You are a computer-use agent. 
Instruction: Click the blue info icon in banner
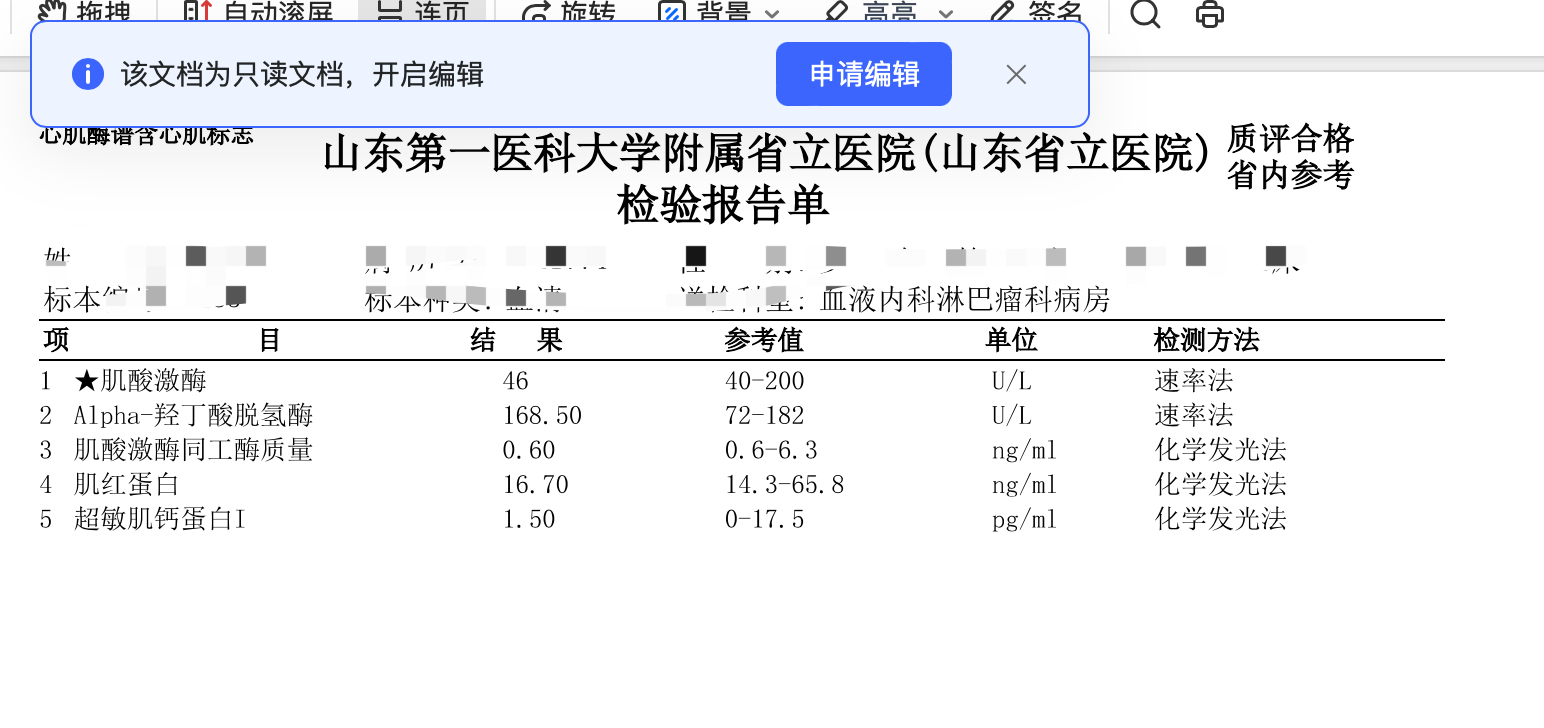point(88,74)
